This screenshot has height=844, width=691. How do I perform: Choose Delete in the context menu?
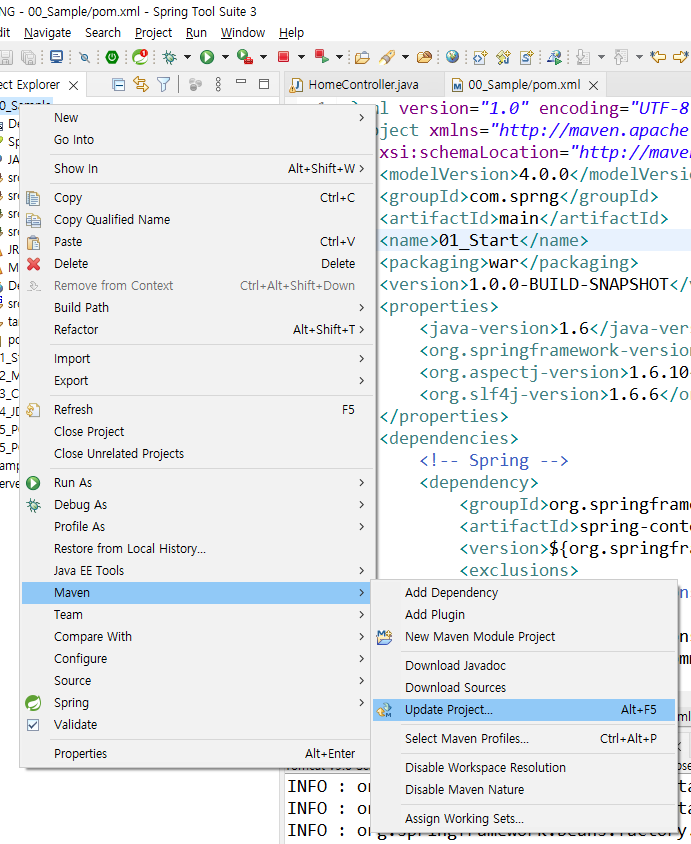(x=198, y=264)
